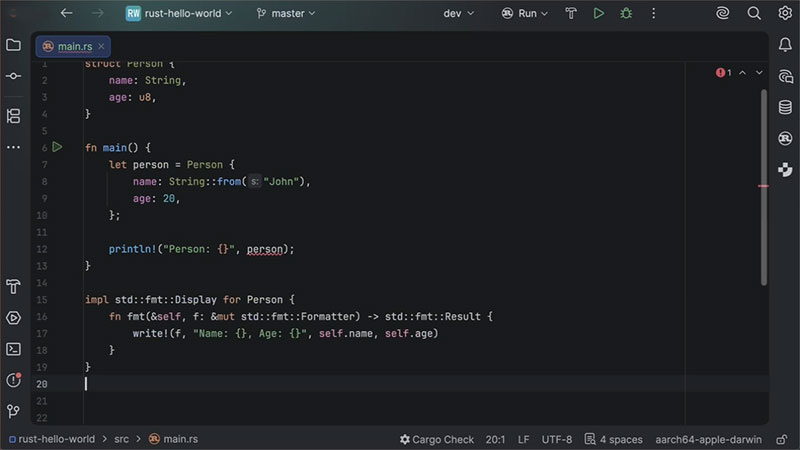Click the src breadcrumb in the status bar
This screenshot has width=800, height=450.
pos(121,439)
